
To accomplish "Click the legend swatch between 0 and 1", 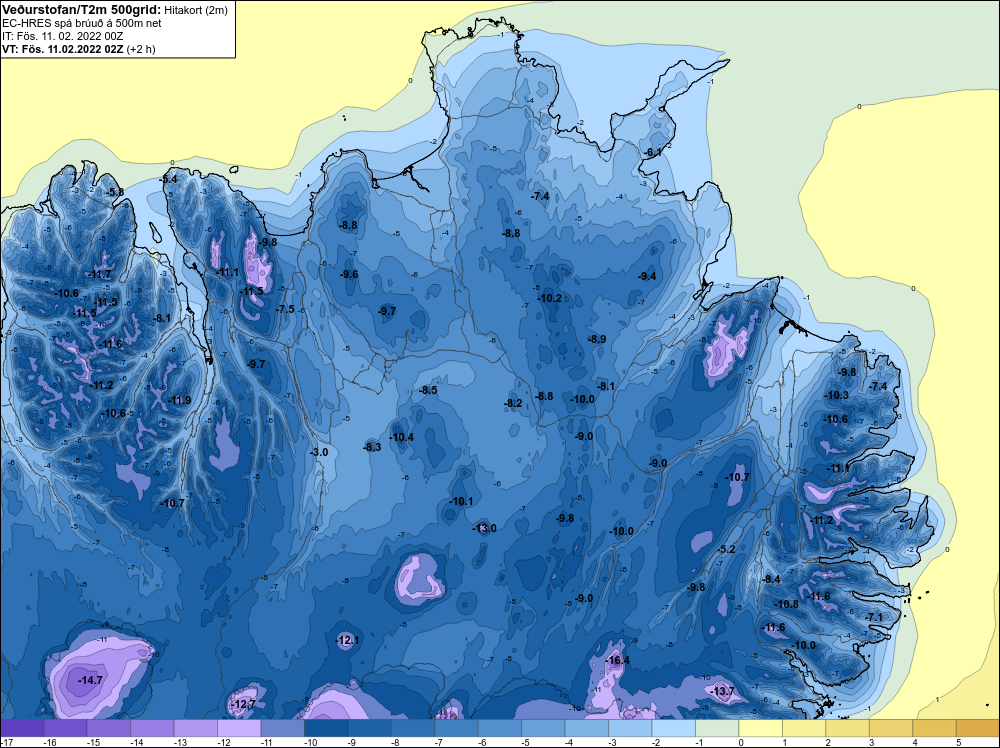I will click(x=761, y=728).
